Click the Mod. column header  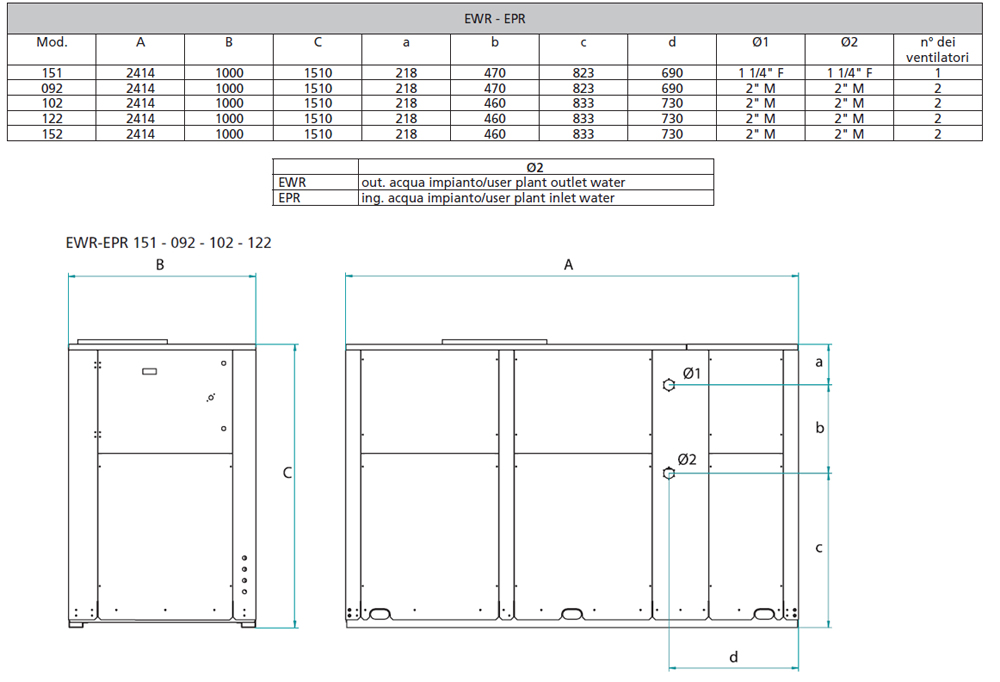(53, 41)
